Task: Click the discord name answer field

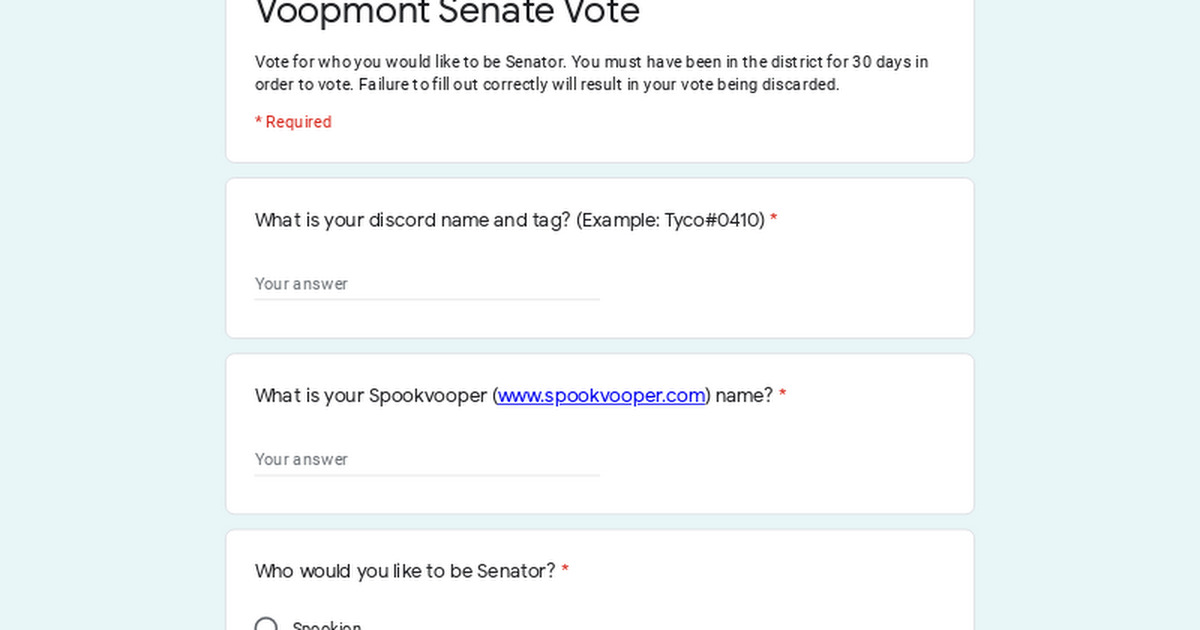Action: (427, 284)
